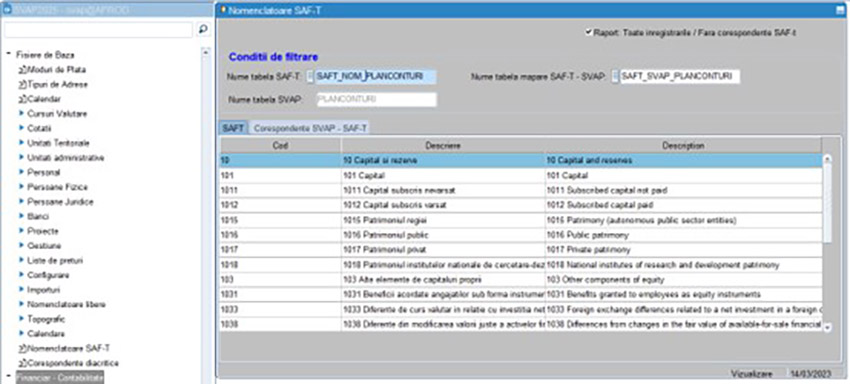Click the search magnifier icon in left panel

click(x=203, y=29)
